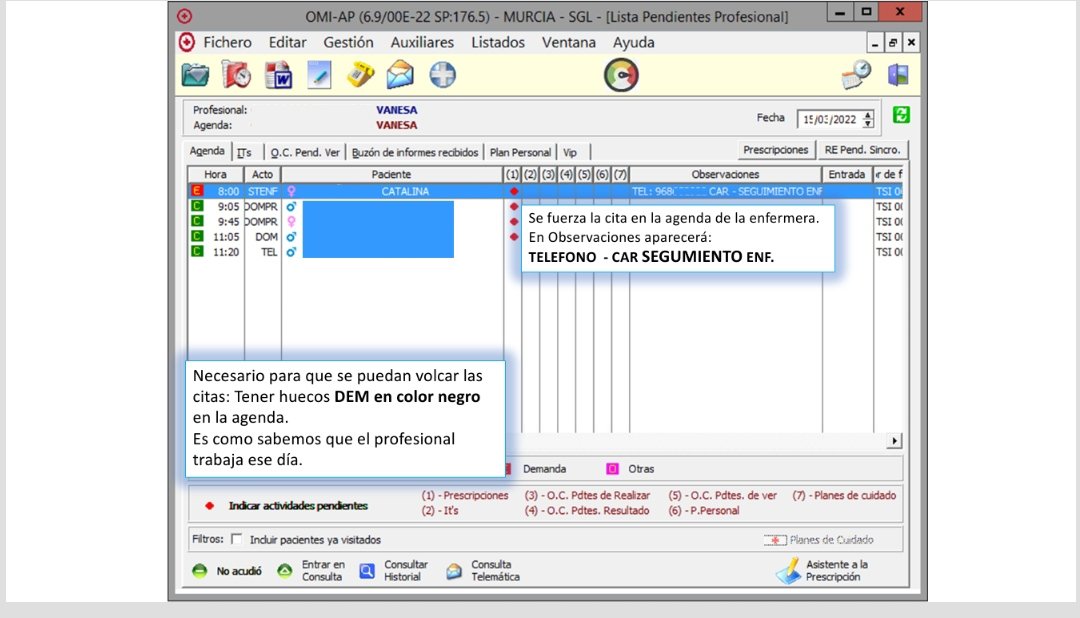Click the female symbol in the CATALINA row
This screenshot has height=618, width=1080.
pos(291,191)
